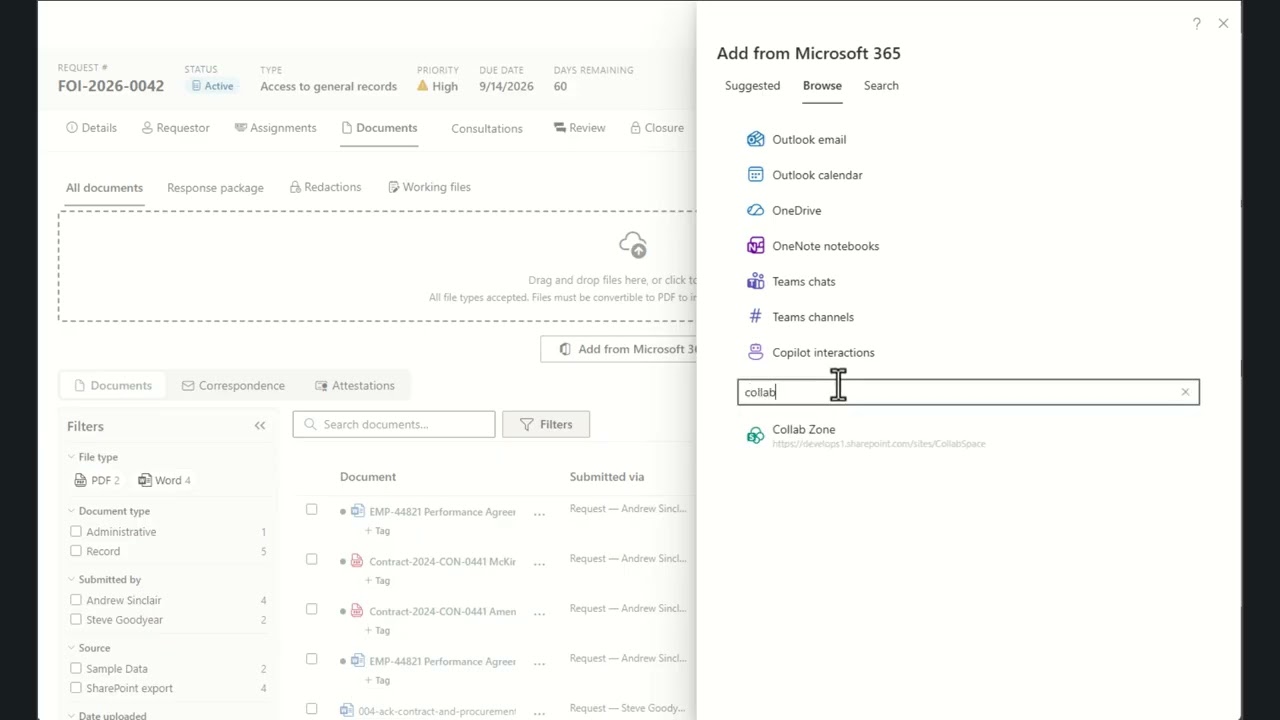Viewport: 1280px width, 720px height.
Task: Open more options for 004-ack-contract-and-procurement row
Action: [539, 712]
